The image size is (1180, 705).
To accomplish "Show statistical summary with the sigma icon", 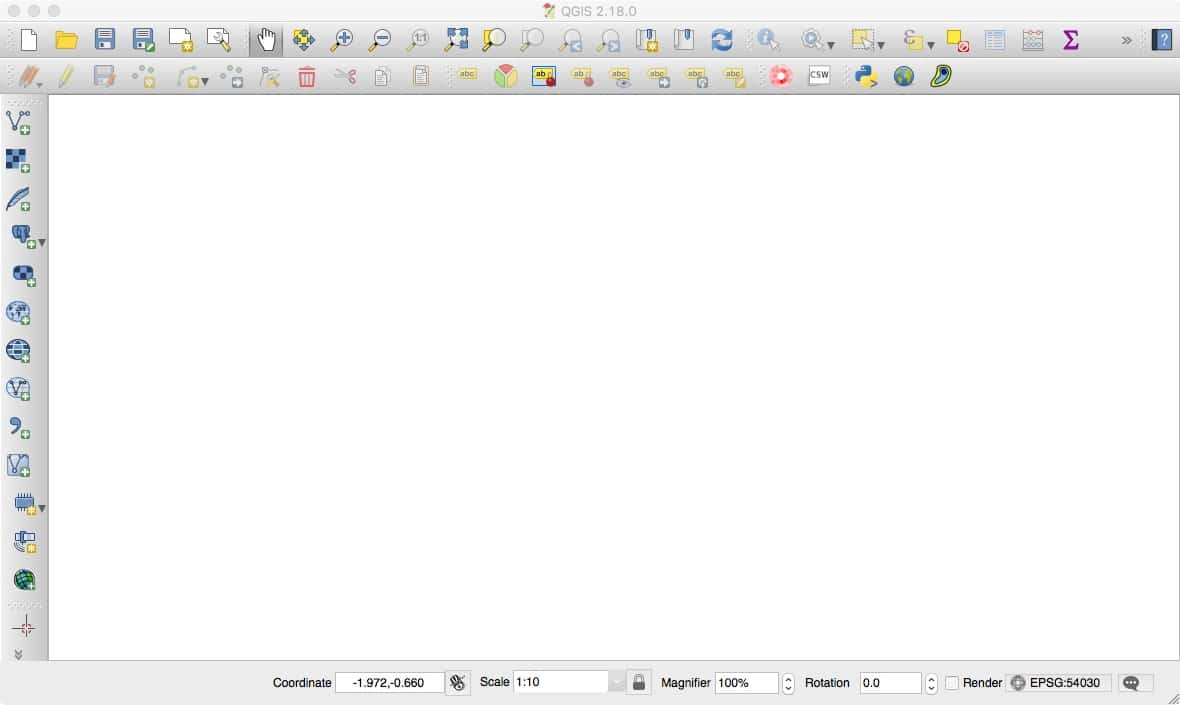I will click(x=1070, y=40).
